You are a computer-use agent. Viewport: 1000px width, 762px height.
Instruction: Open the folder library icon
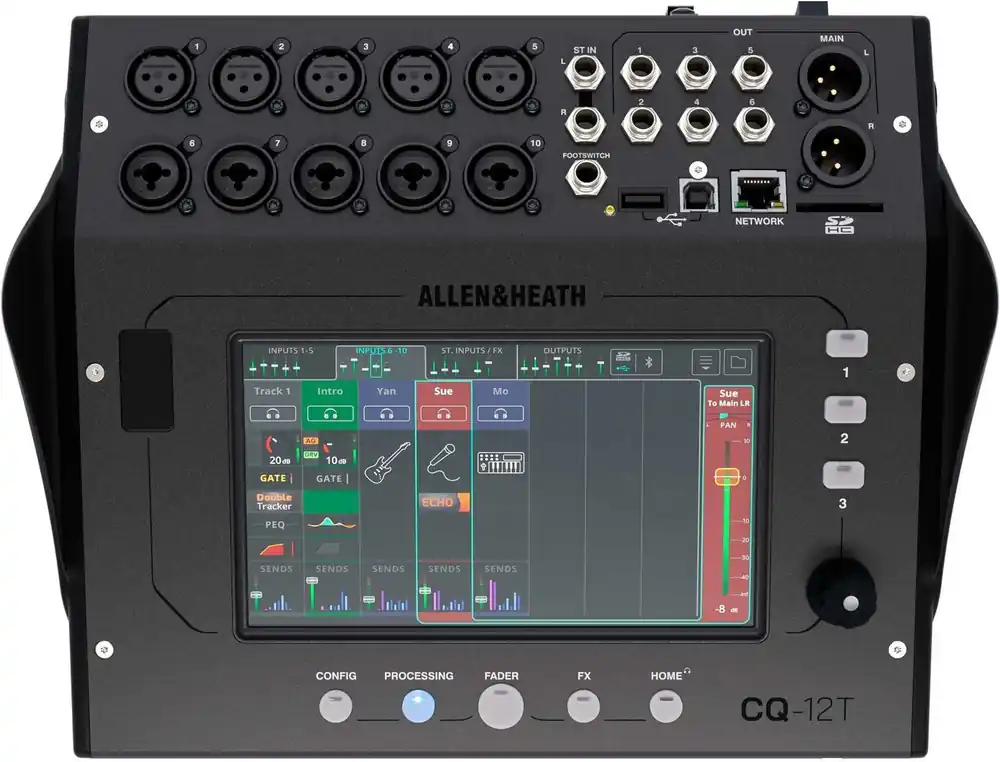coord(737,362)
